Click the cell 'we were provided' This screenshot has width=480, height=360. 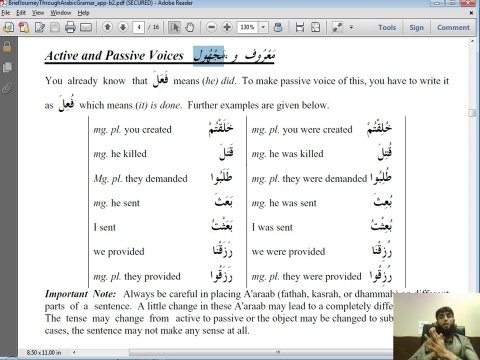[x=288, y=251]
